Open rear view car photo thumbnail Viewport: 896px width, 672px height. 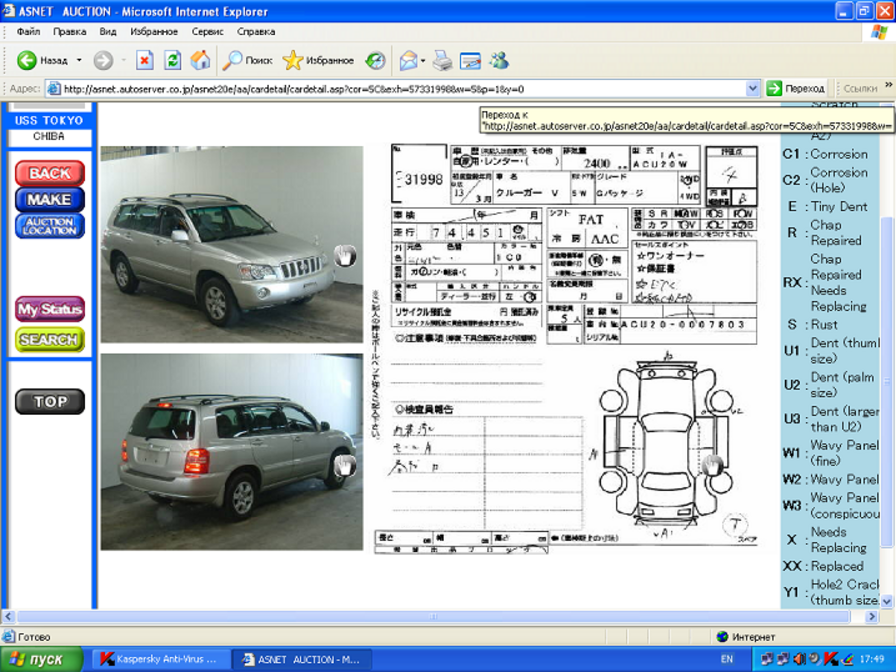(232, 452)
